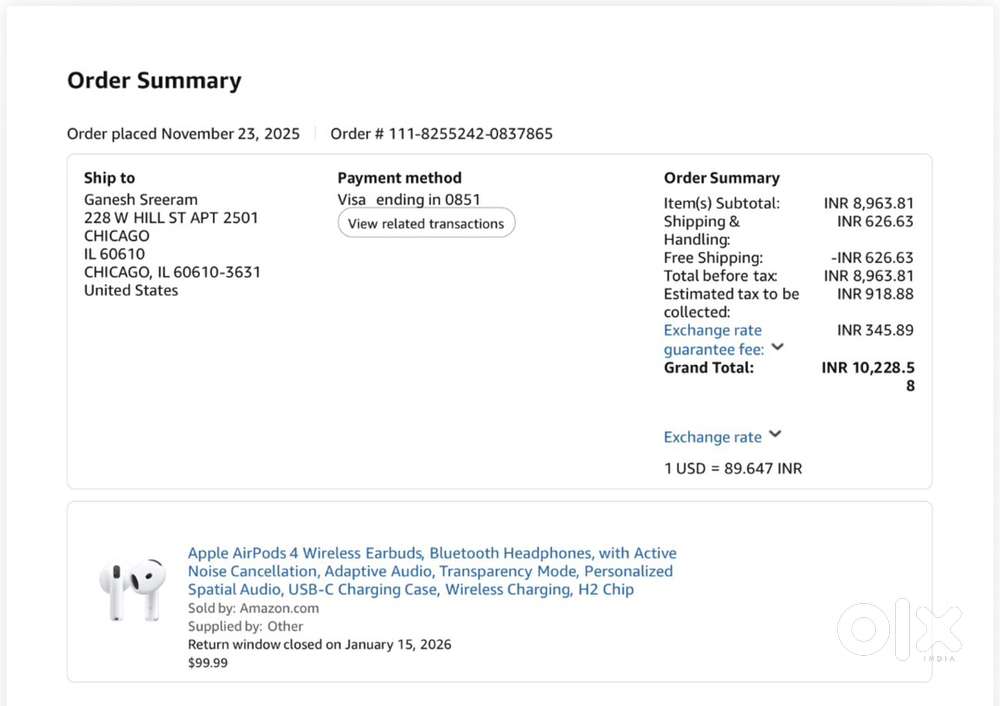Screen dimensions: 1000x706
Task: Click the Ship to heading
Action: (x=109, y=178)
